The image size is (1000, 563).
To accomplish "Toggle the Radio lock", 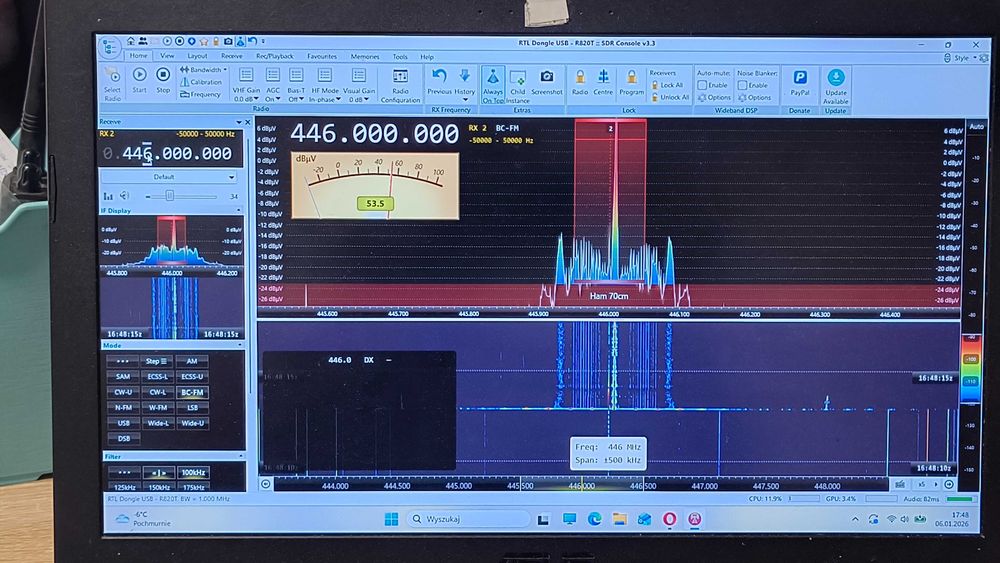I will [x=580, y=82].
